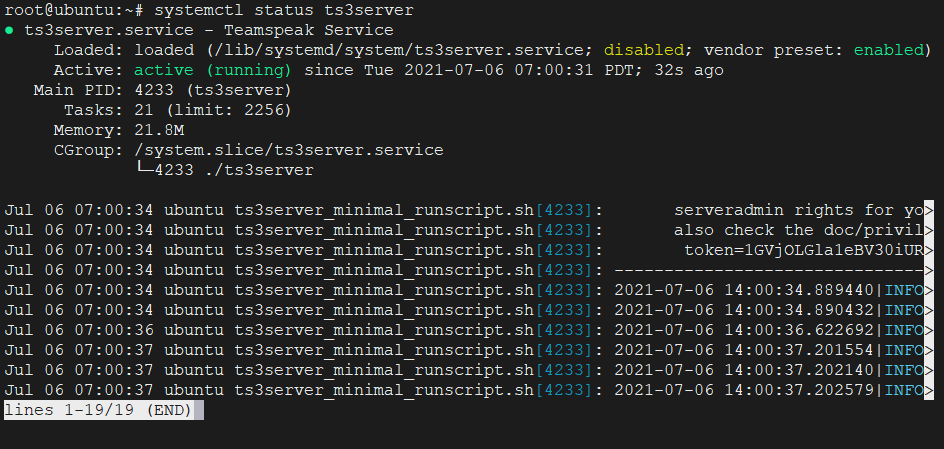
Task: Click truncation arrow on the dashed line
Action: 929,270
